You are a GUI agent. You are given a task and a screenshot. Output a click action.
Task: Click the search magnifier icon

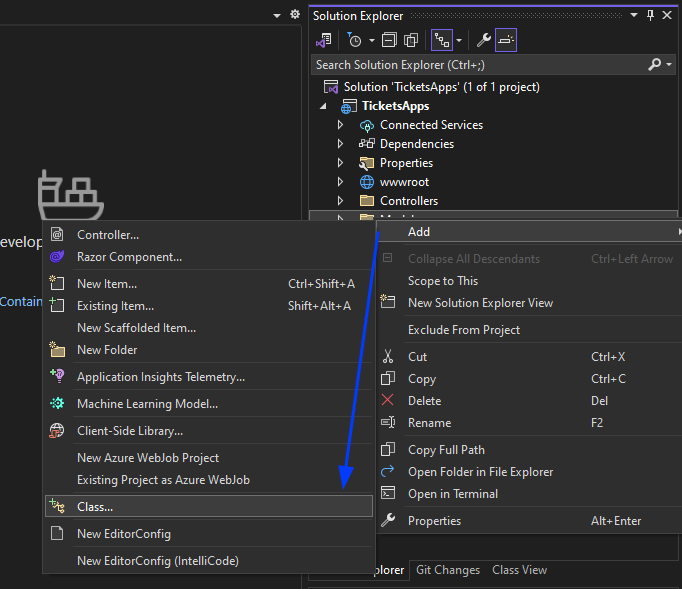click(654, 64)
